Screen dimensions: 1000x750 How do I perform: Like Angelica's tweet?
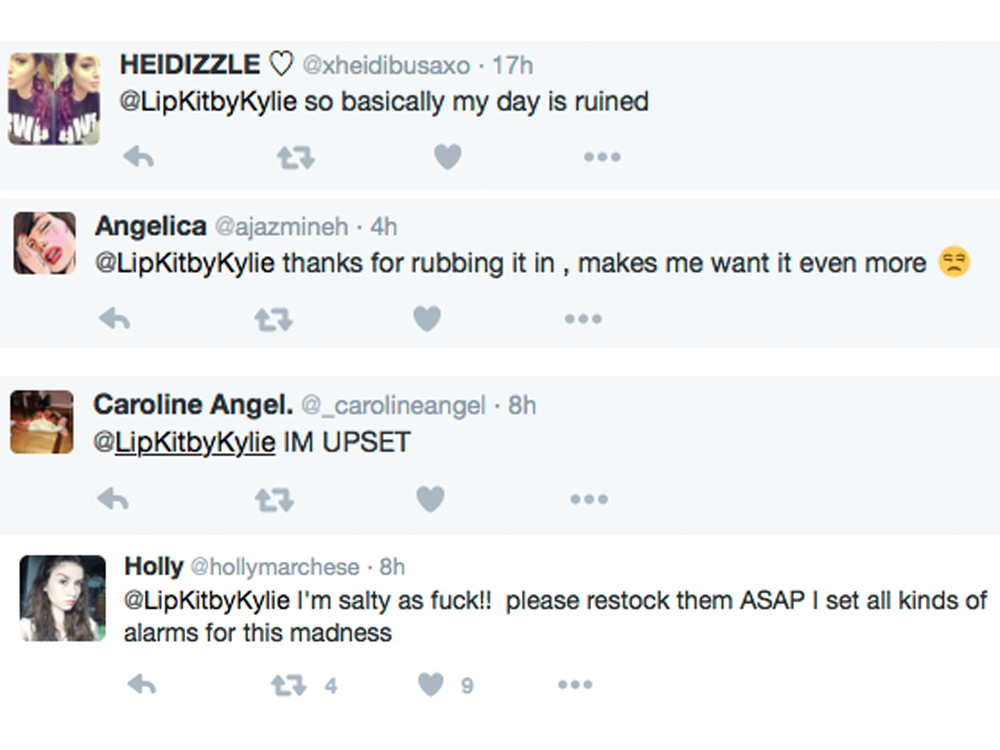[427, 319]
